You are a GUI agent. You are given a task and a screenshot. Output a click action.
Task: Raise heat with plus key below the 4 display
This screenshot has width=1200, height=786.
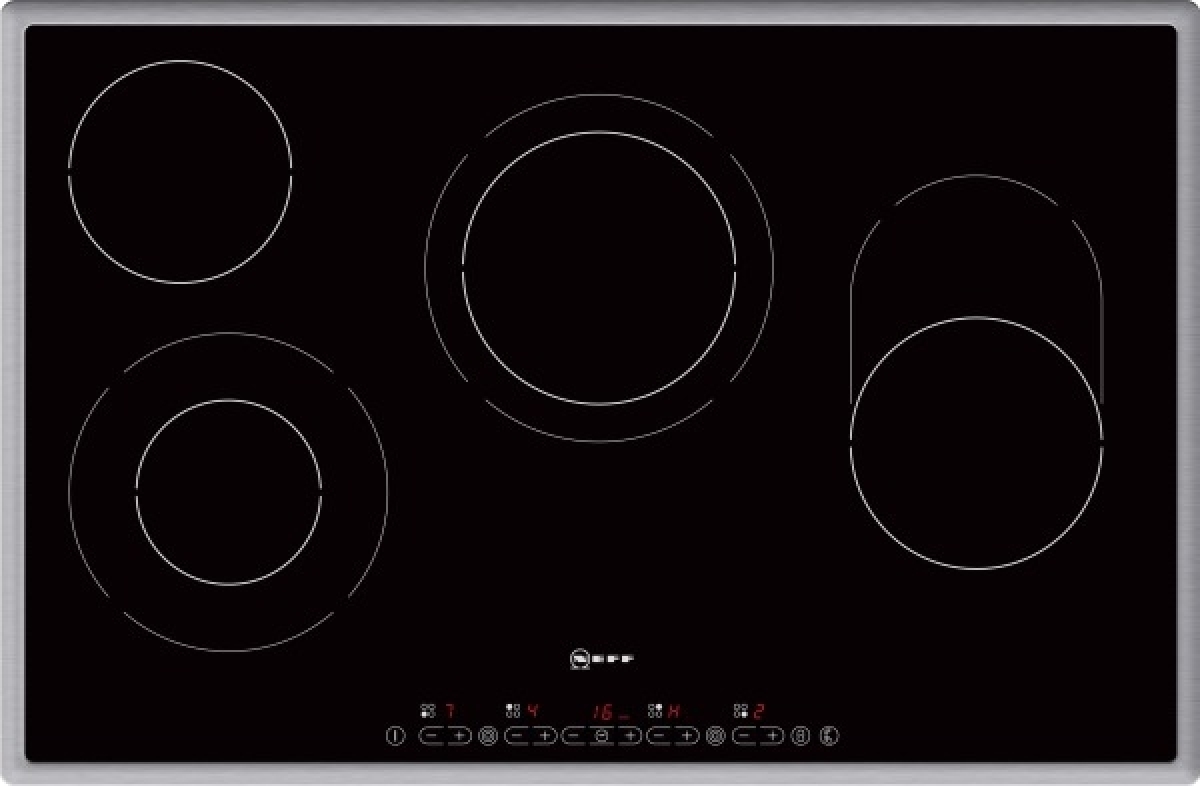[544, 736]
